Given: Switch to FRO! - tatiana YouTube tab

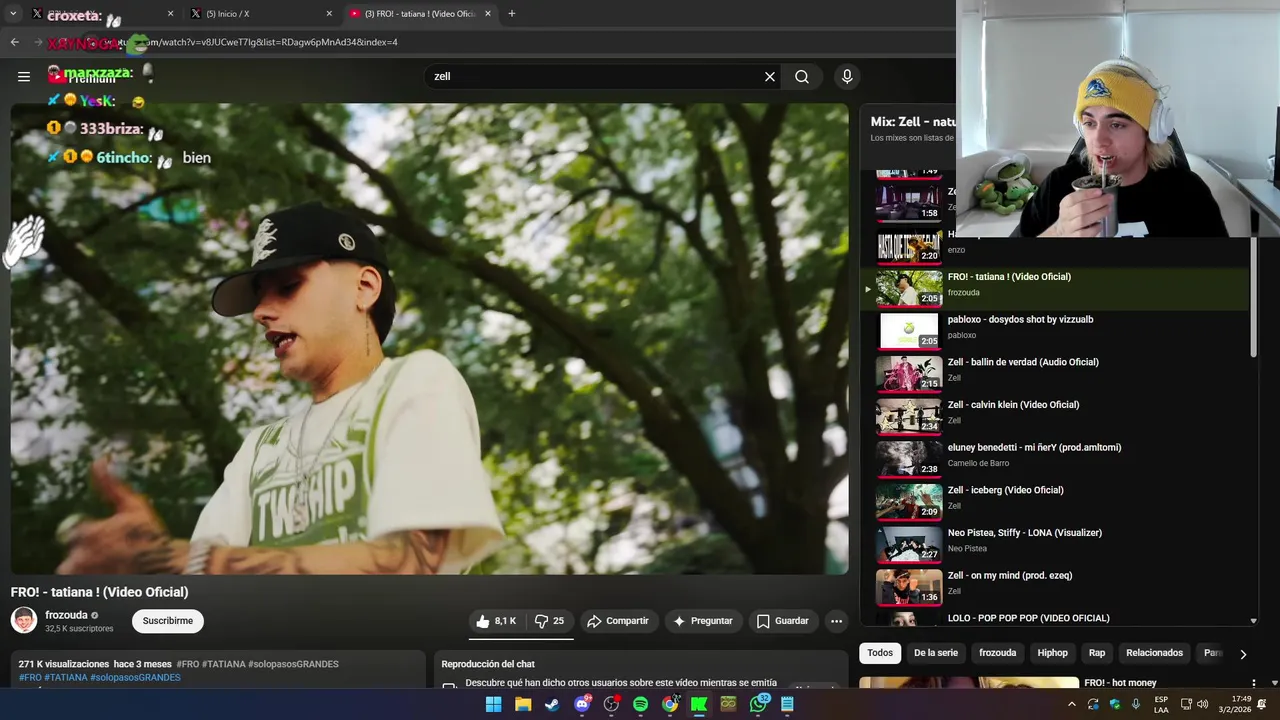Looking at the screenshot, I should [x=420, y=14].
